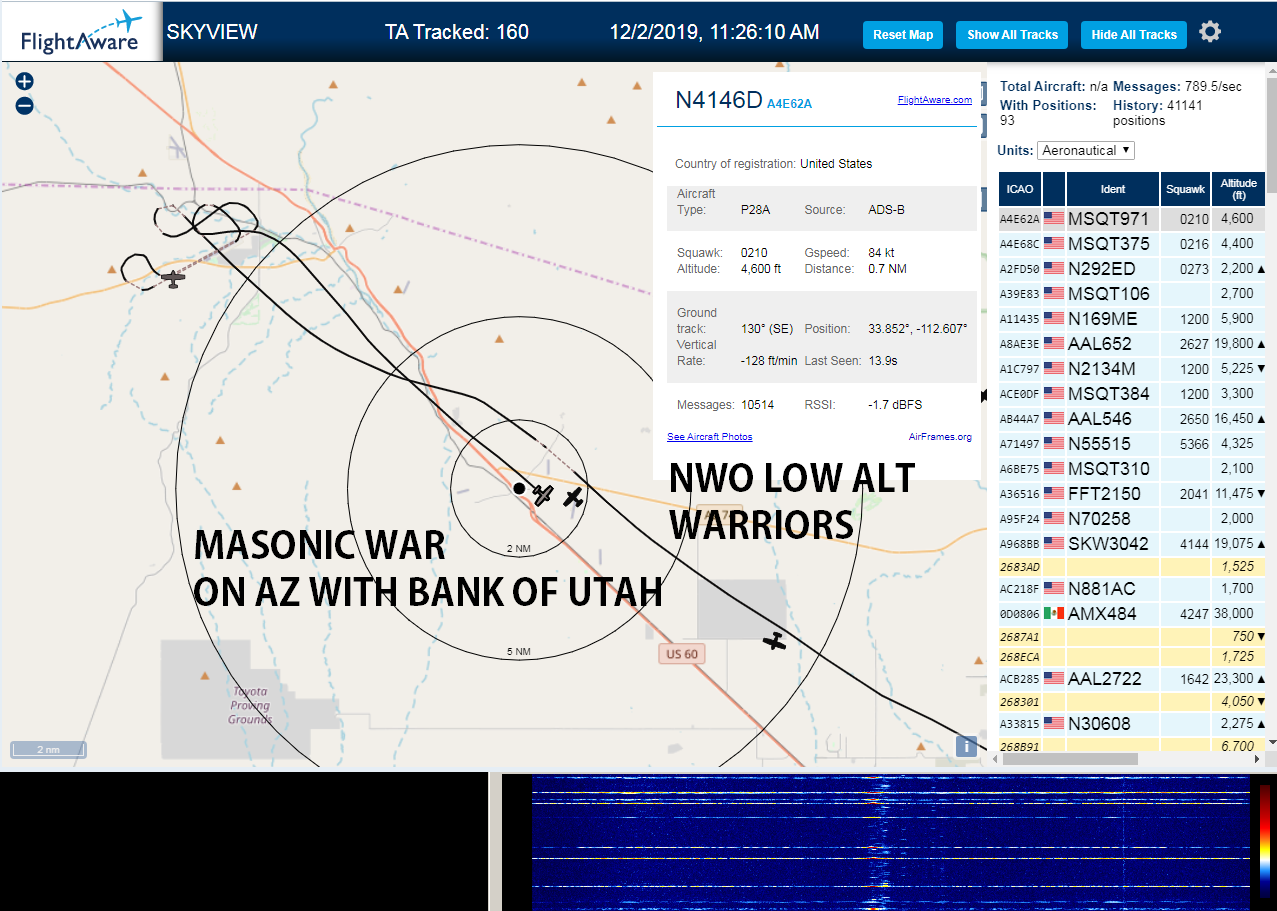Click the US flag in AAL652 row
This screenshot has width=1277, height=911.
[x=1054, y=343]
